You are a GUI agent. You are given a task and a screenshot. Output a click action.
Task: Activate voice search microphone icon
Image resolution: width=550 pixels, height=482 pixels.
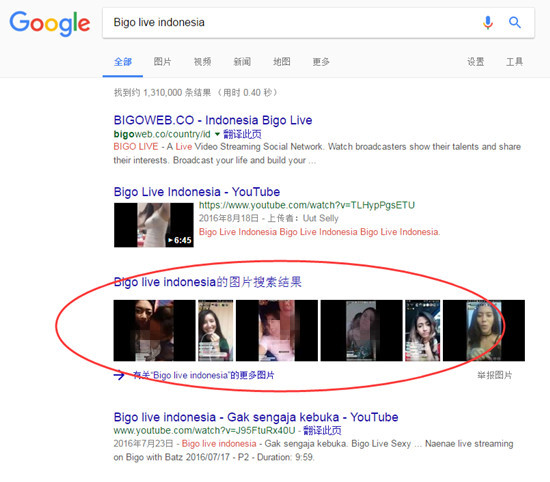(488, 22)
